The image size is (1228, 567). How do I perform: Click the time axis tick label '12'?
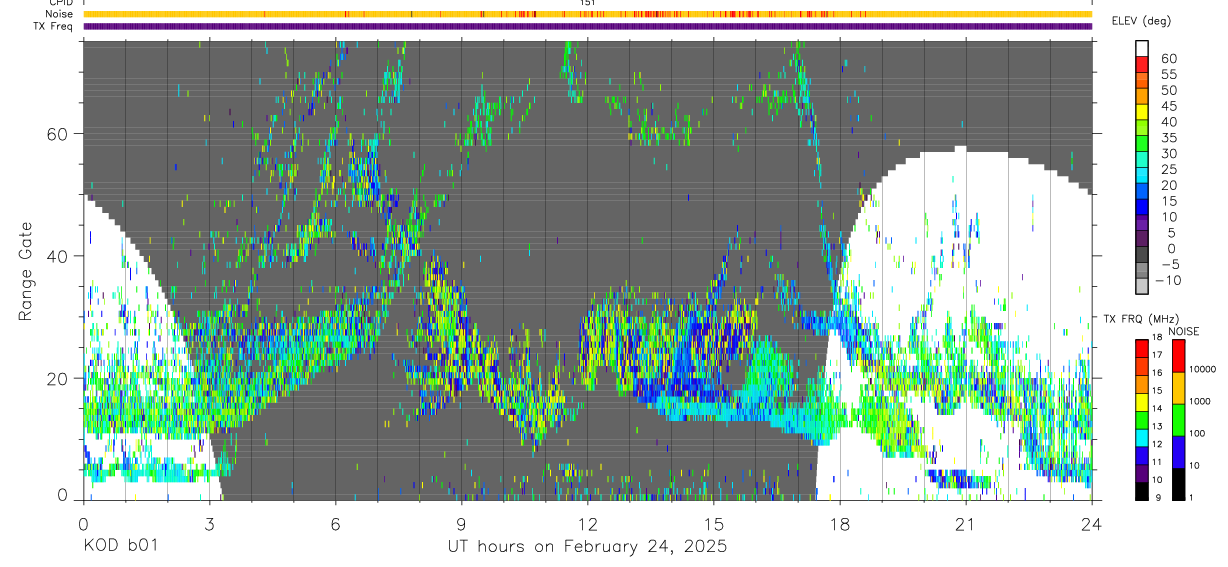tap(587, 523)
